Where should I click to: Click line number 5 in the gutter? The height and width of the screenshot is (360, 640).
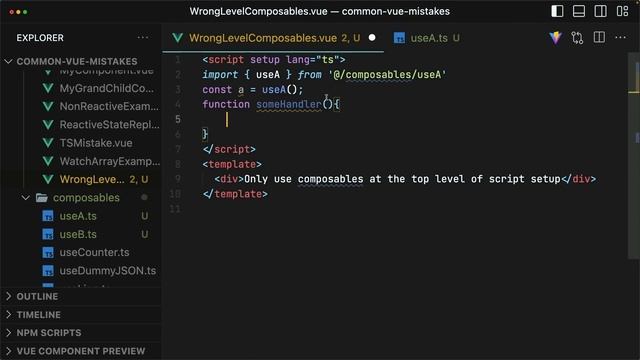coord(178,119)
